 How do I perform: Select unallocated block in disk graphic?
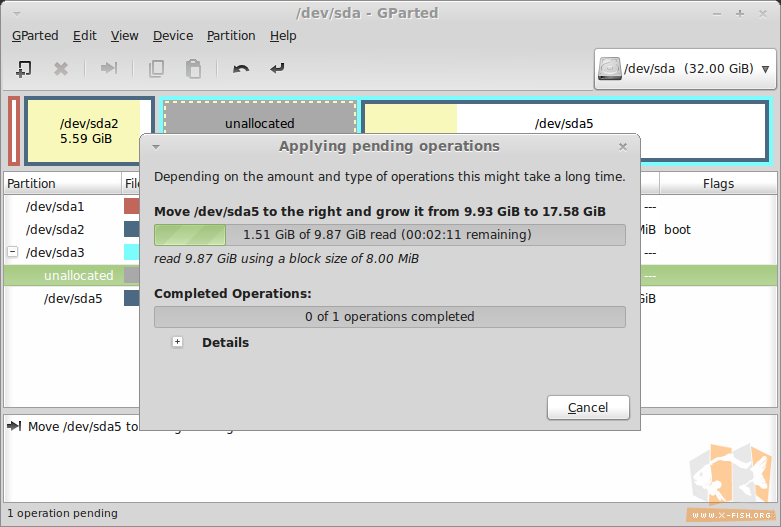coord(260,117)
